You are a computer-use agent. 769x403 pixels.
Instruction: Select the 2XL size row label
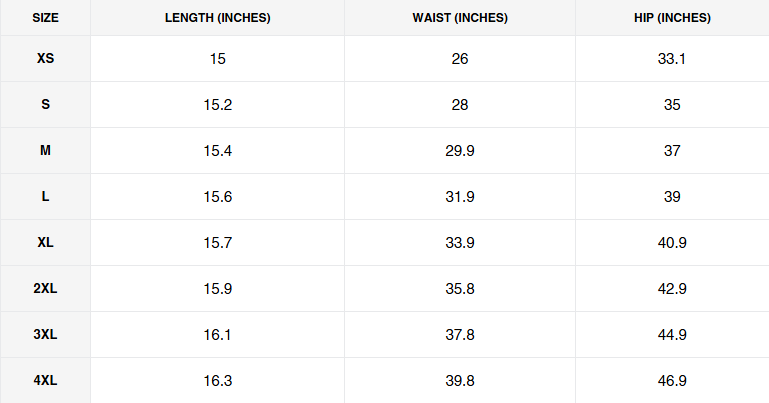point(45,289)
